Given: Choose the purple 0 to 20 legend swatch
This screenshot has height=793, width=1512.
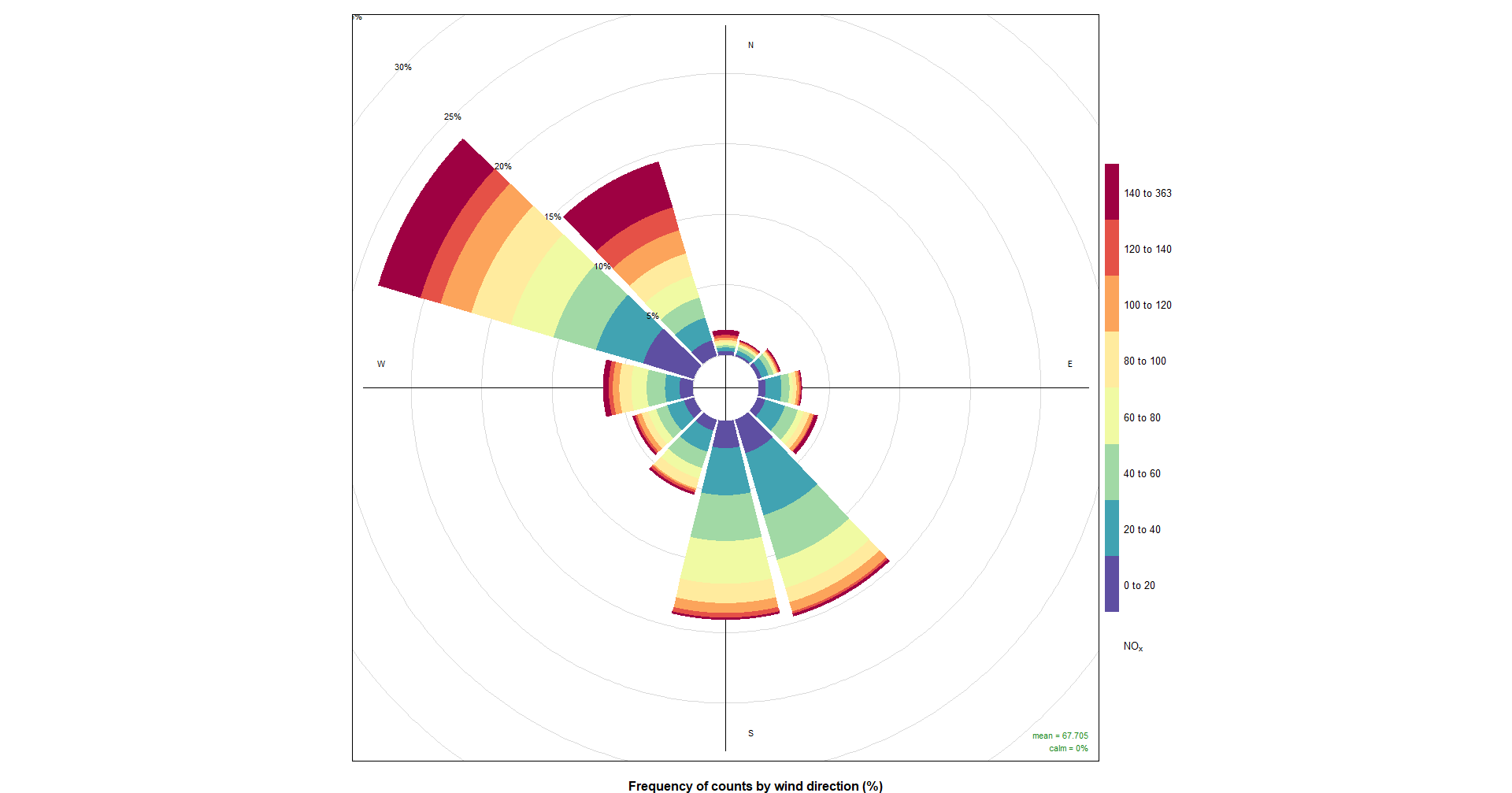Looking at the screenshot, I should [x=1111, y=584].
